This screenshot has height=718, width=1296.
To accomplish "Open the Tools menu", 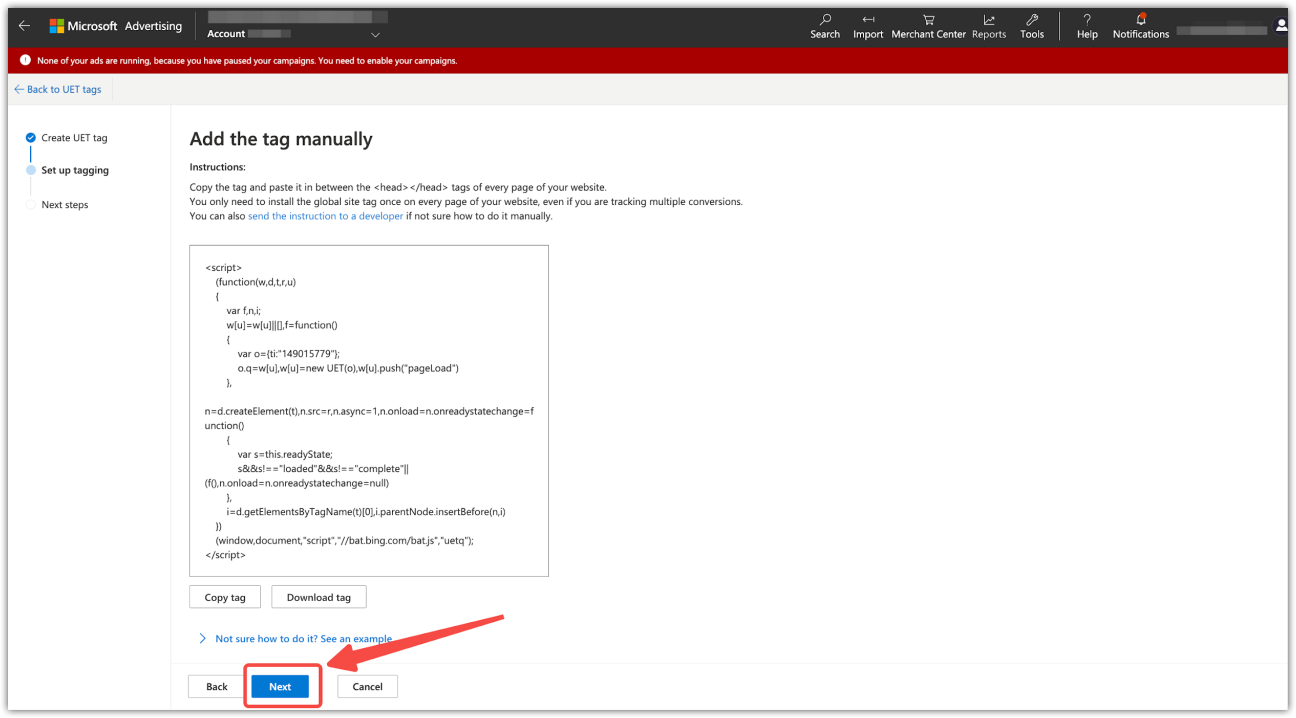I will pyautogui.click(x=1032, y=26).
